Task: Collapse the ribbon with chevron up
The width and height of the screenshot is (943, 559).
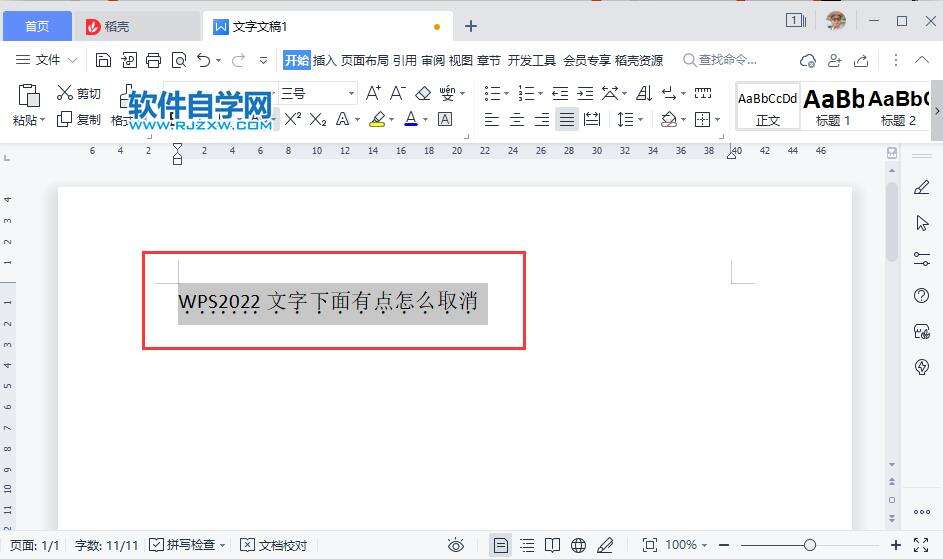Action: pyautogui.click(x=922, y=60)
